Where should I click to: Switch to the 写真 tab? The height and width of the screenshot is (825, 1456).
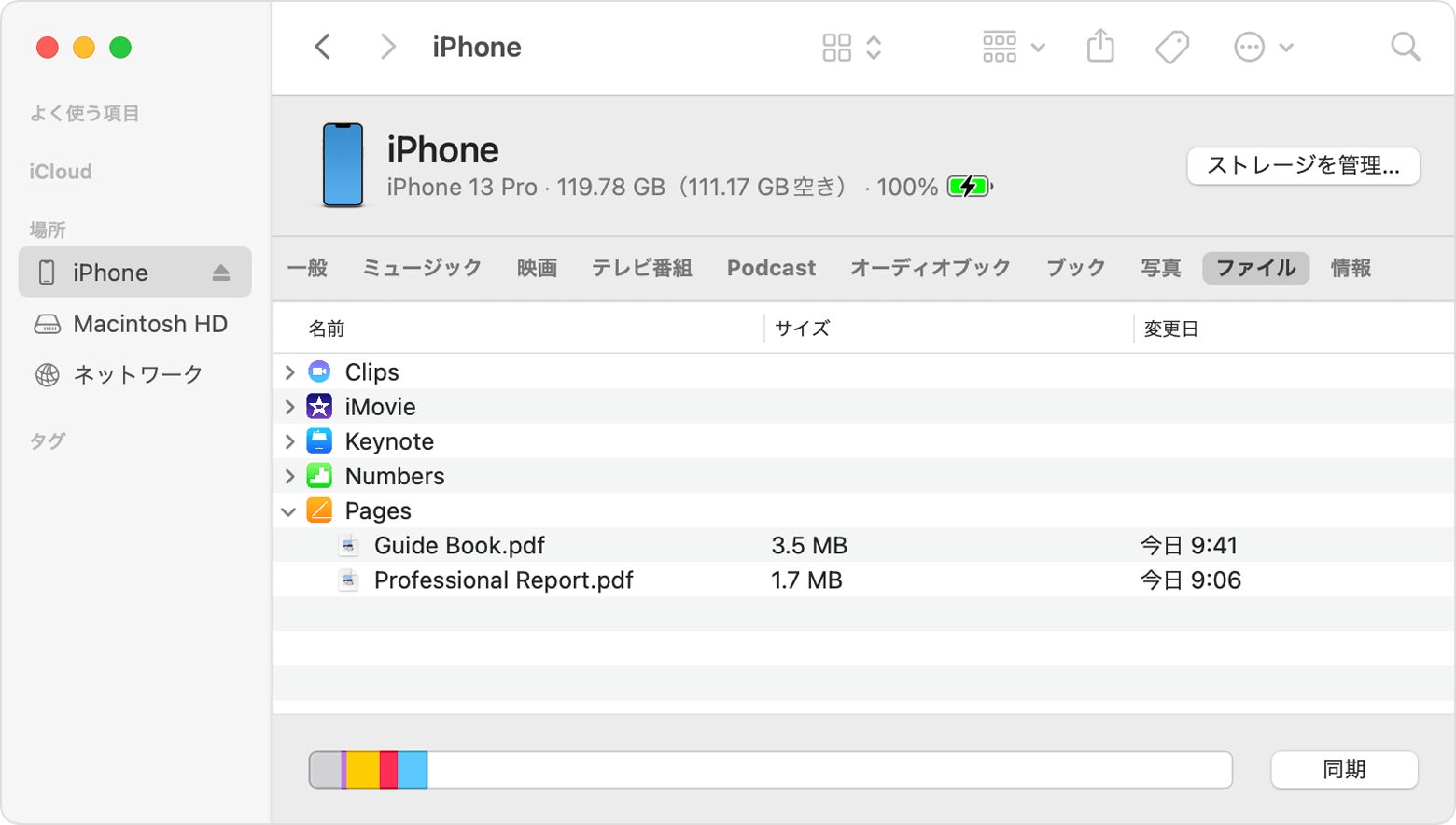pyautogui.click(x=1161, y=269)
